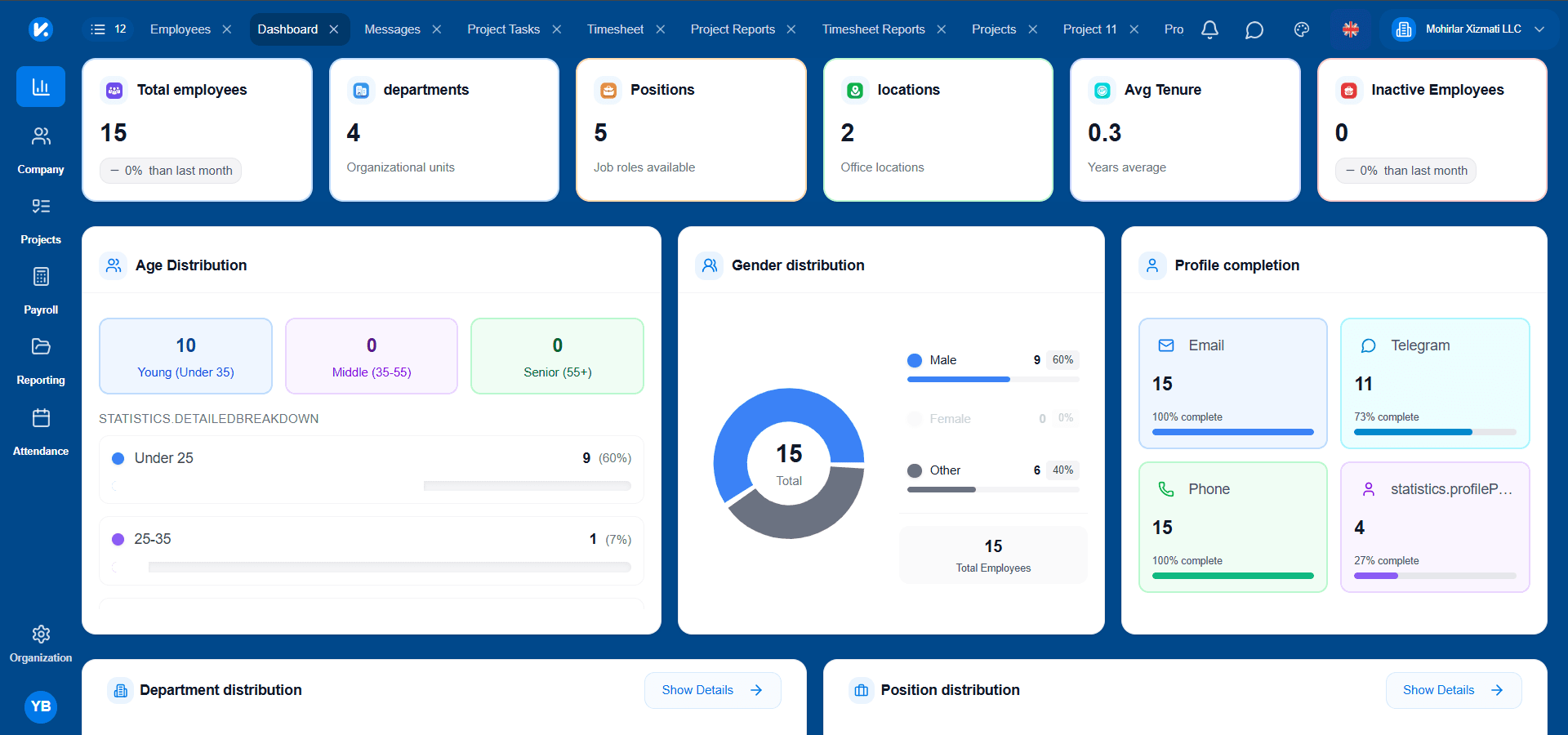Open the Projects icon in the sidebar
This screenshot has width=1568, height=735.
(40, 206)
